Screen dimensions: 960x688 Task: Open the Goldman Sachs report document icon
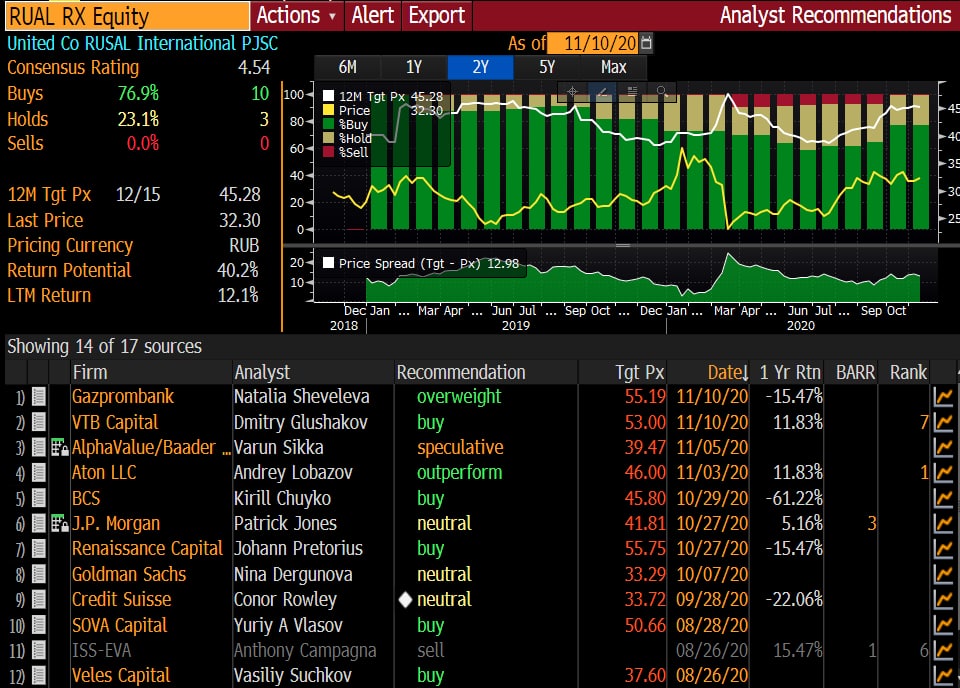(39, 574)
